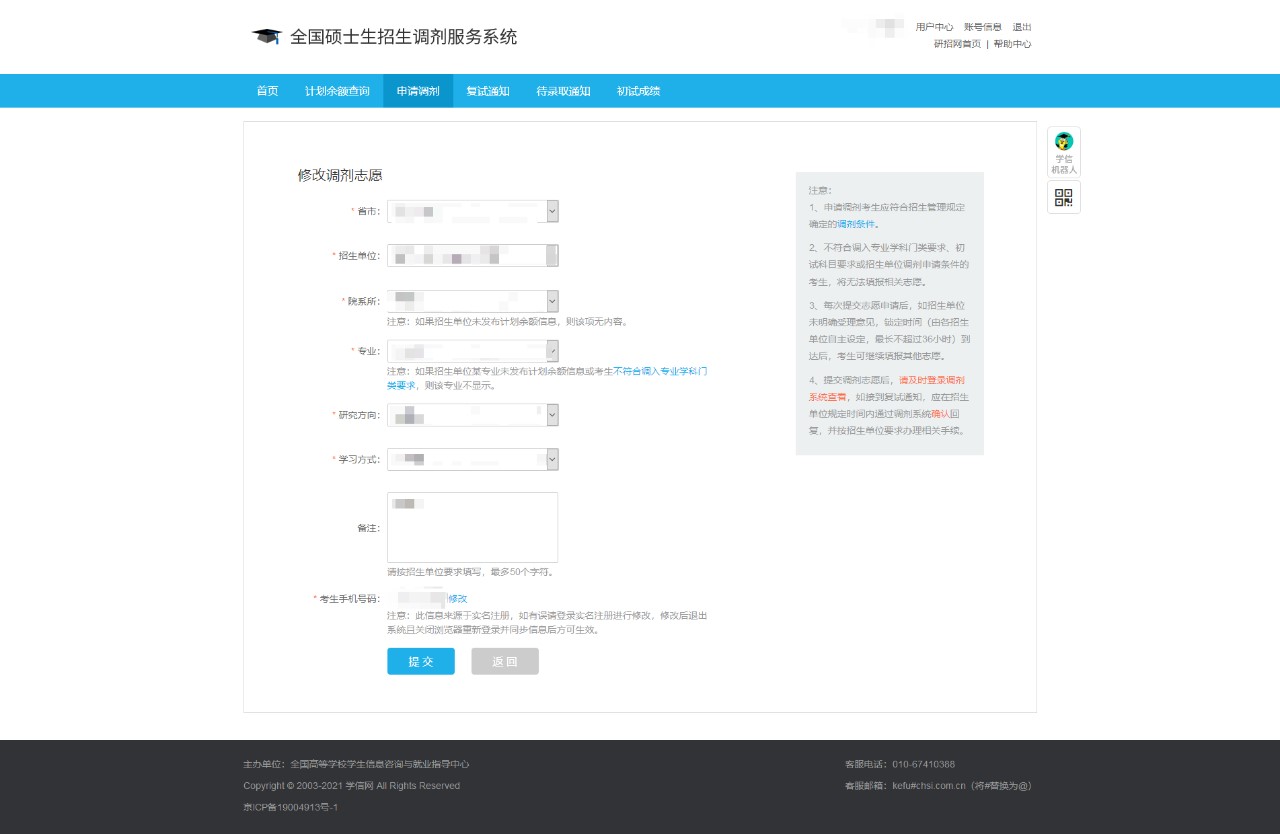This screenshot has height=834, width=1280.
Task: Go to 首页 tab
Action: click(x=267, y=91)
